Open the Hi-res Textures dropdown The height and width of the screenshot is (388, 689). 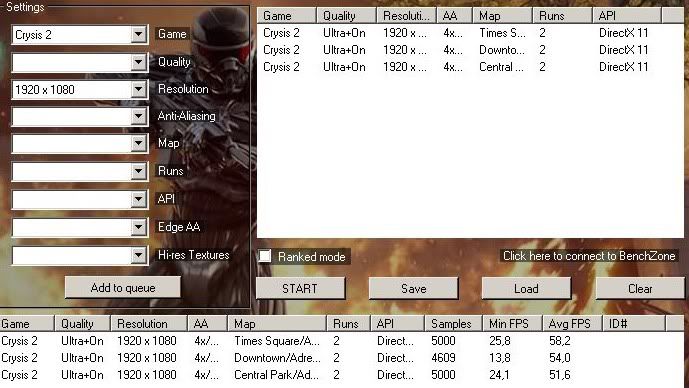point(80,255)
